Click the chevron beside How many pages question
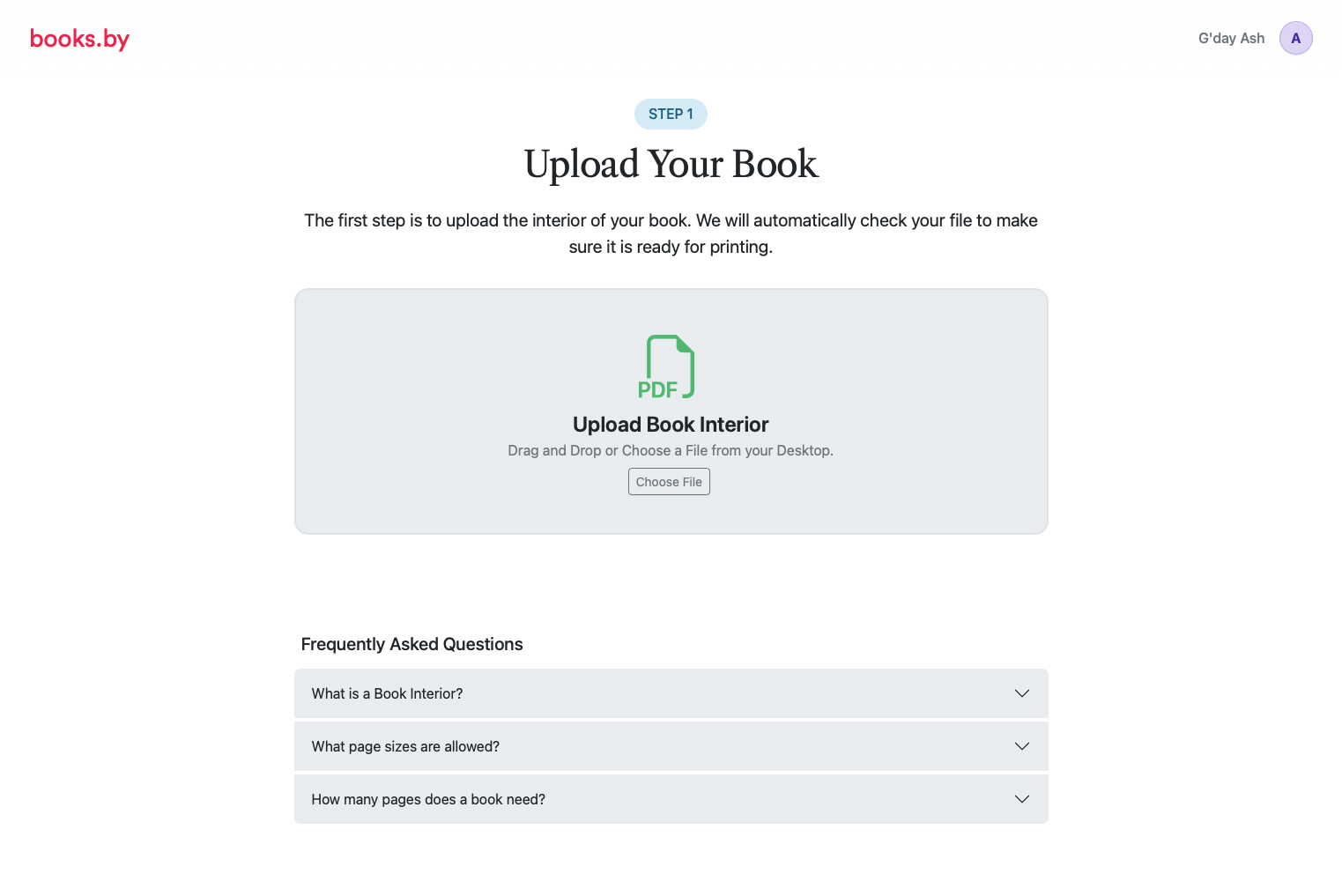1342x896 pixels. click(1022, 799)
